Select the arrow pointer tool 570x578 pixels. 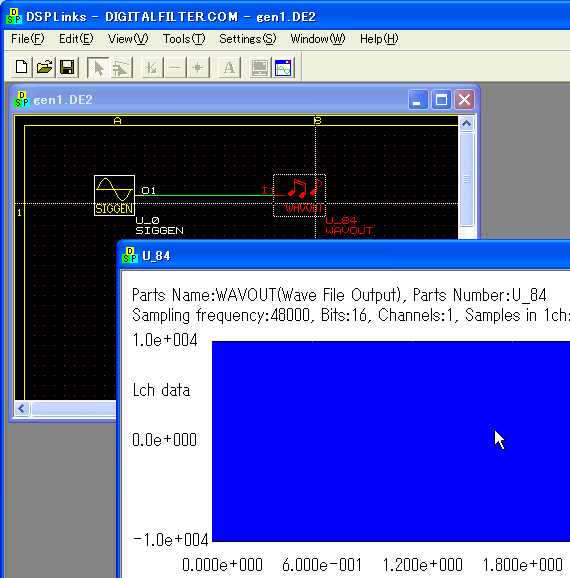tap(98, 67)
